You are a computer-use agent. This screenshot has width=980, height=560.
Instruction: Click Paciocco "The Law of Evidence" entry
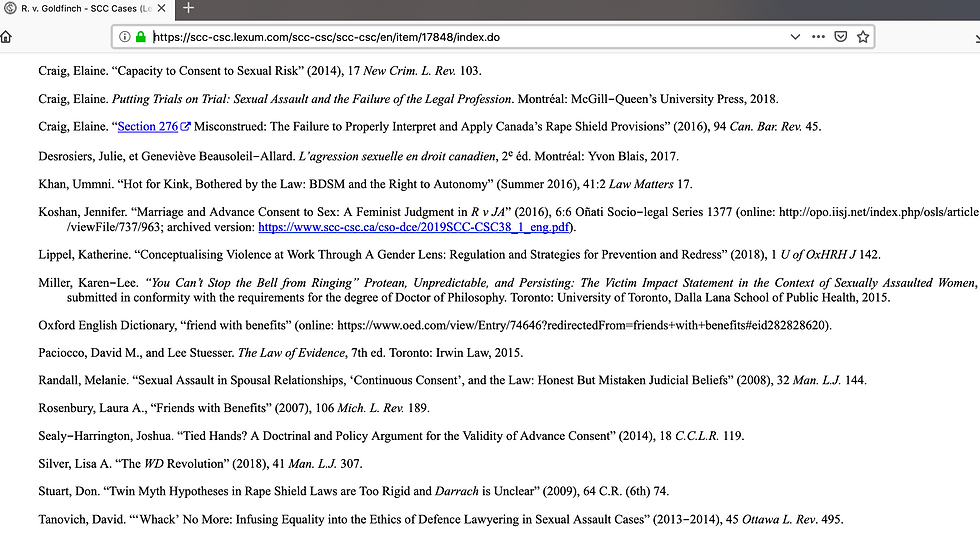point(281,352)
